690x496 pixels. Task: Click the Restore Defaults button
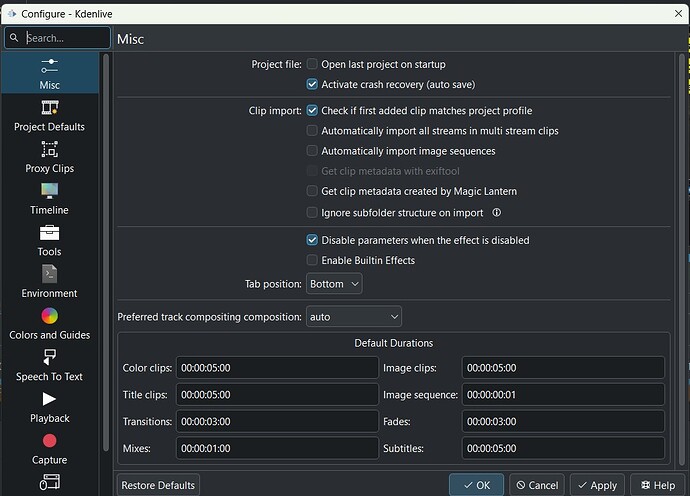(158, 485)
